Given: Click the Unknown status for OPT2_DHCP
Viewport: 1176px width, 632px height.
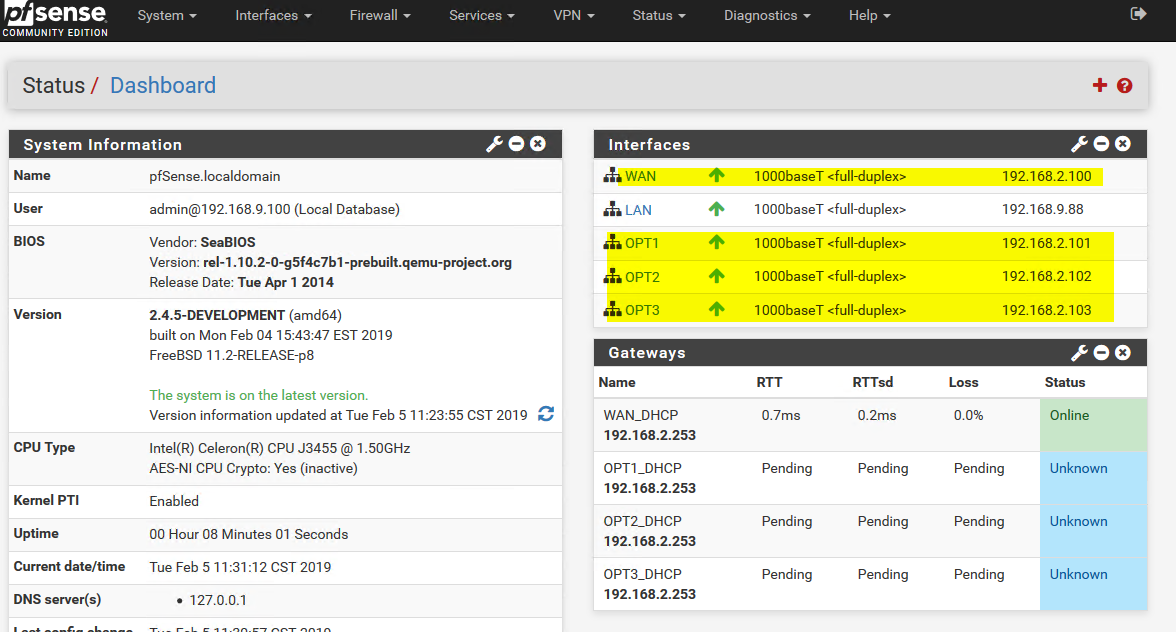Looking at the screenshot, I should click(1078, 522).
